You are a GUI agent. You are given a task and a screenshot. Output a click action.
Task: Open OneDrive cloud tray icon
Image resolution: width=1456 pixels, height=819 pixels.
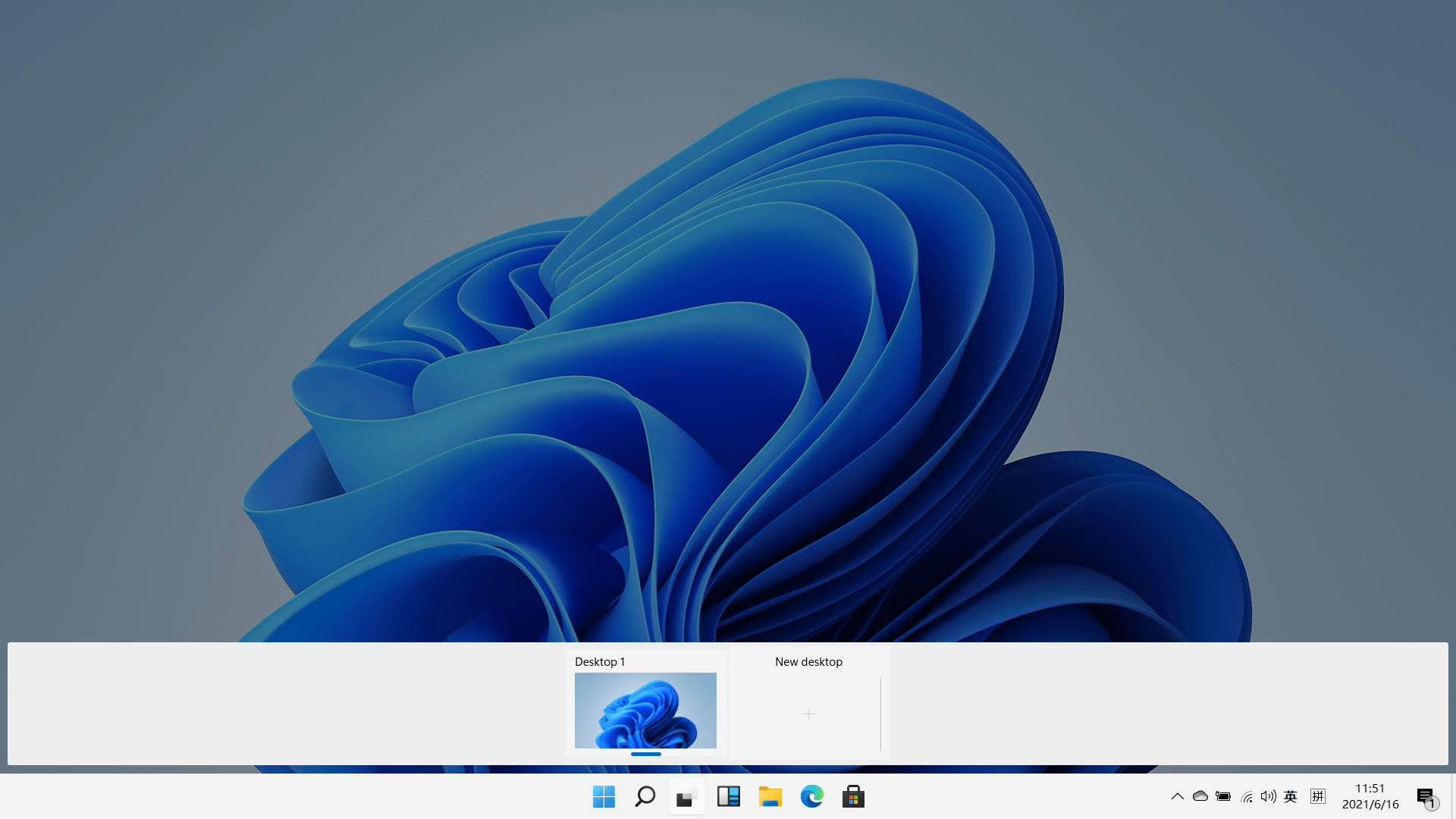(1200, 796)
